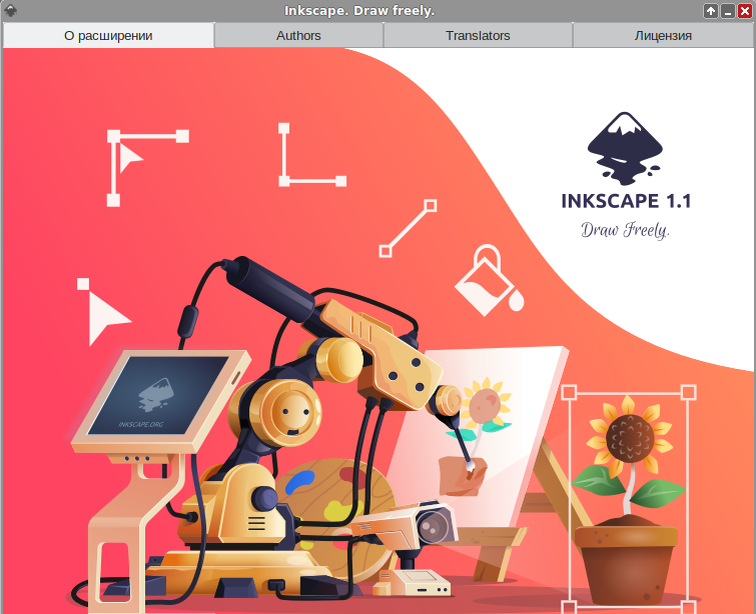756x614 pixels.
Task: Close the Inkscape about dialog
Action: click(745, 11)
